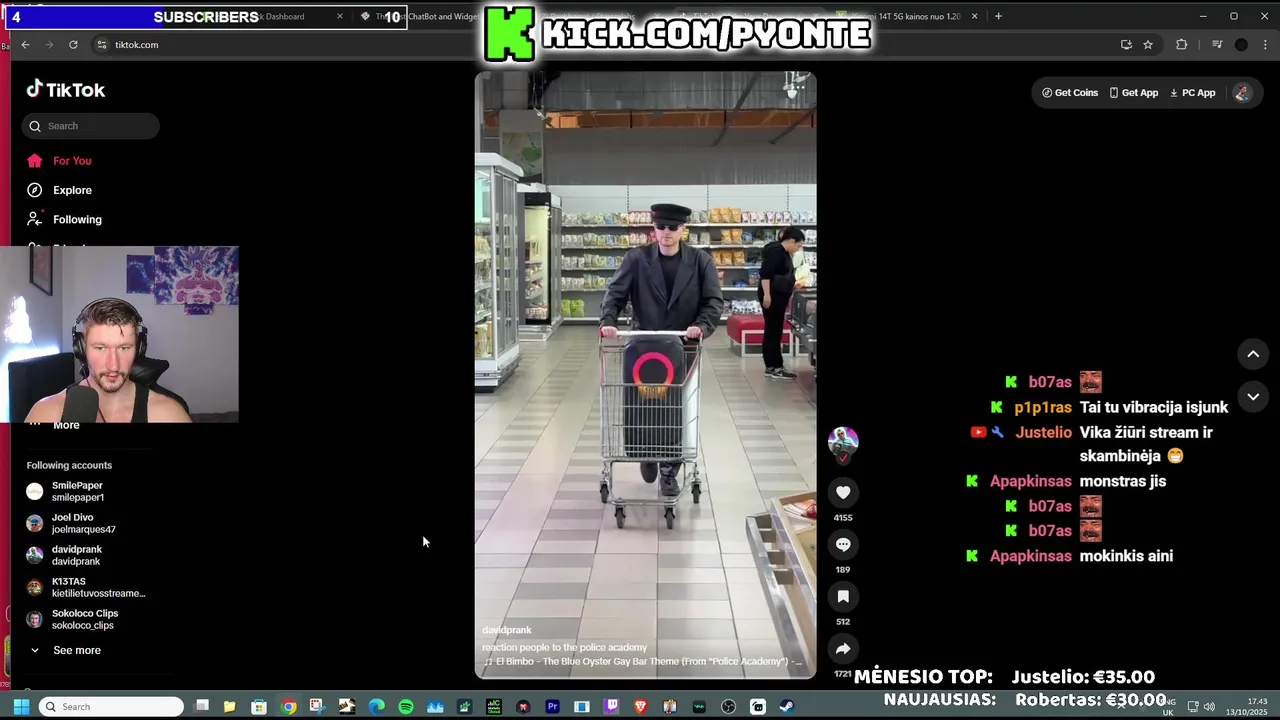Click chat message "monstras jis"
This screenshot has height=720, width=1280.
(1123, 481)
